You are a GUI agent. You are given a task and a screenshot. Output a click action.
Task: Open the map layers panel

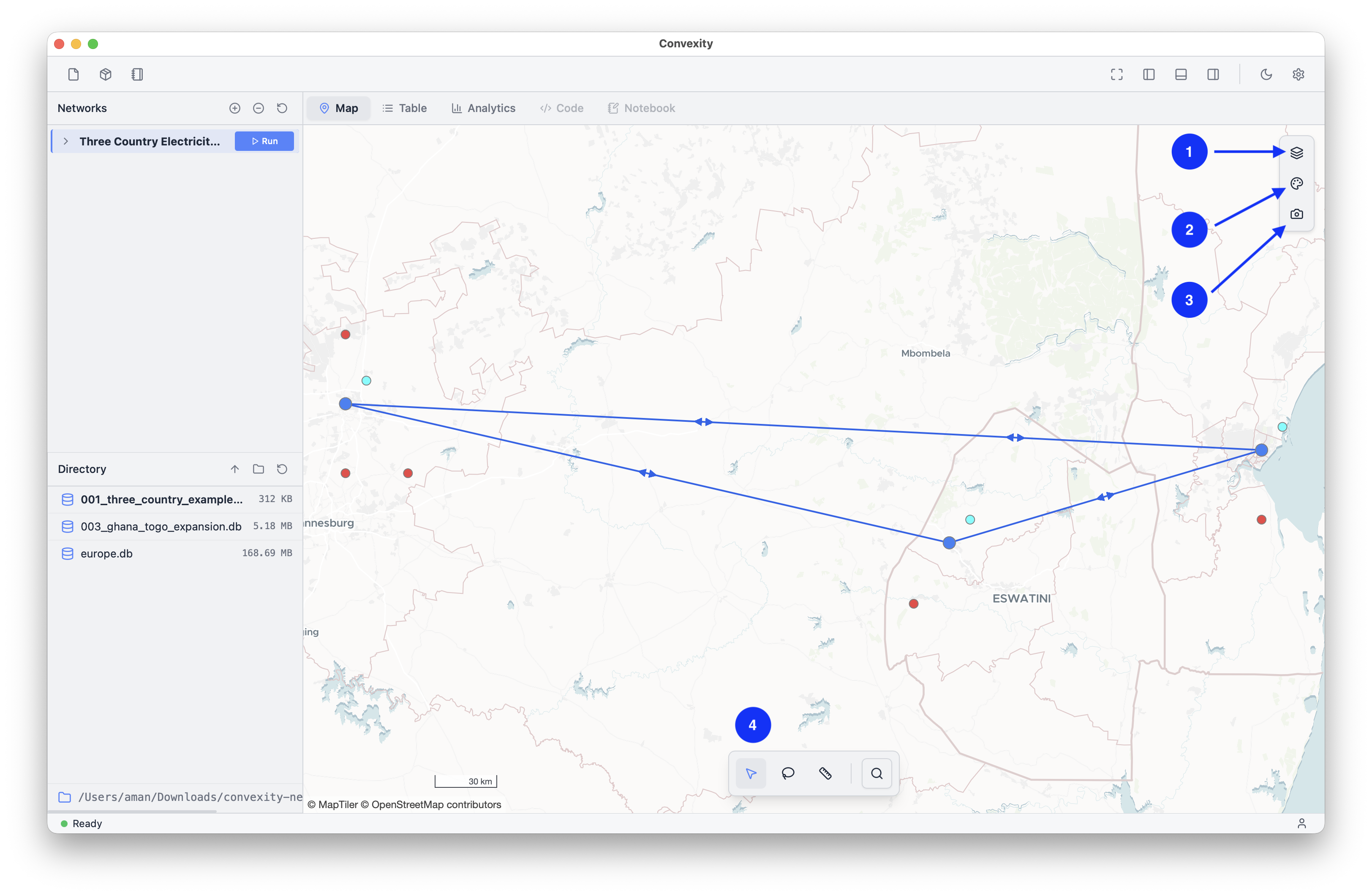[1296, 152]
